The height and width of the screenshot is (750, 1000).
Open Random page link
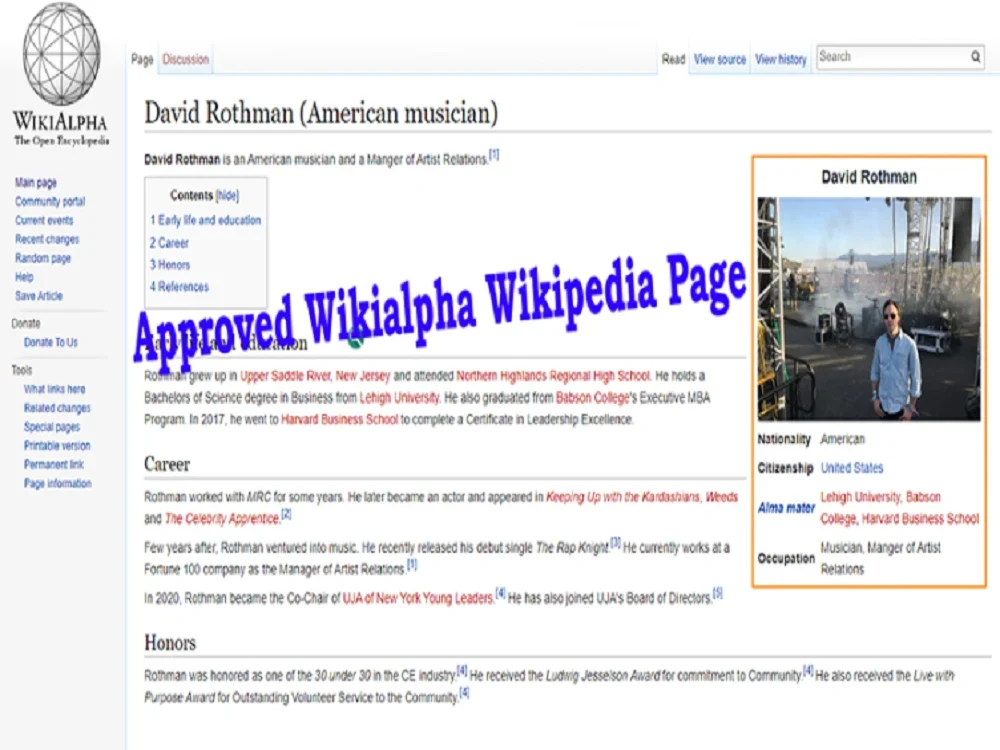pyautogui.click(x=43, y=258)
